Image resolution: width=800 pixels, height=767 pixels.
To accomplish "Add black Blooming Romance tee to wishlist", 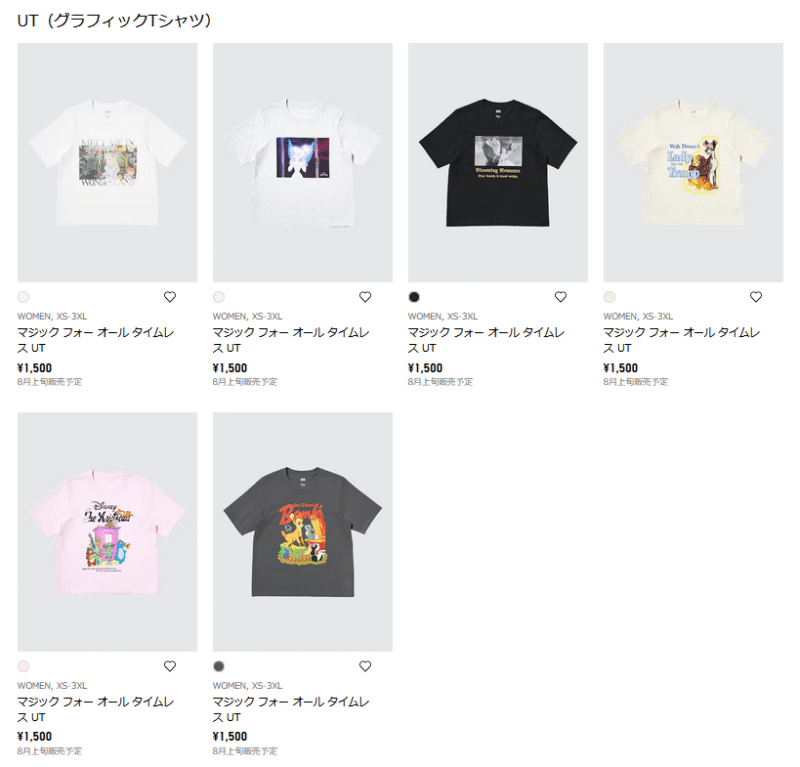I will 561,297.
